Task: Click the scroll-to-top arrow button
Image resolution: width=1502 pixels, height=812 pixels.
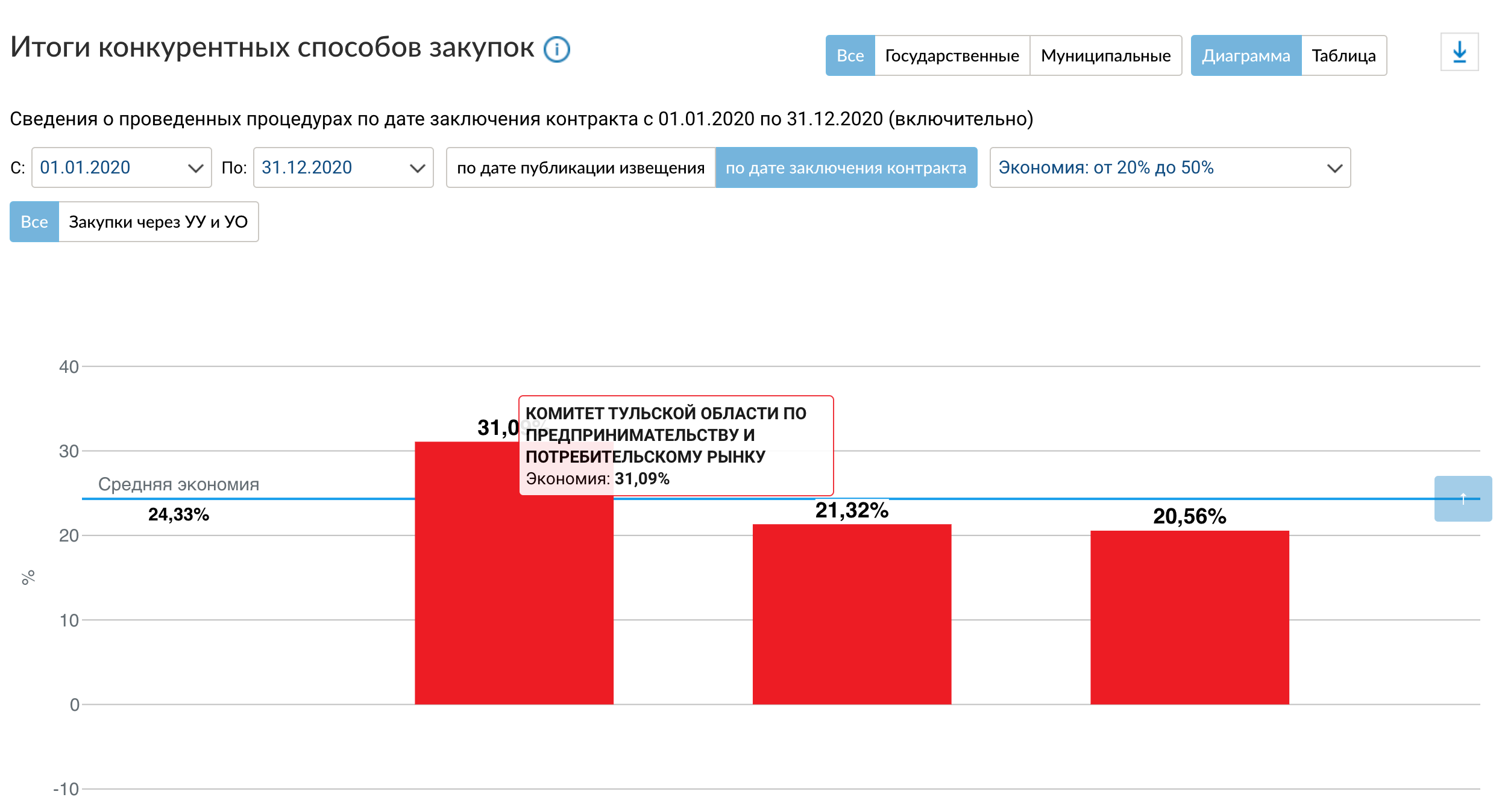Action: [x=1463, y=499]
